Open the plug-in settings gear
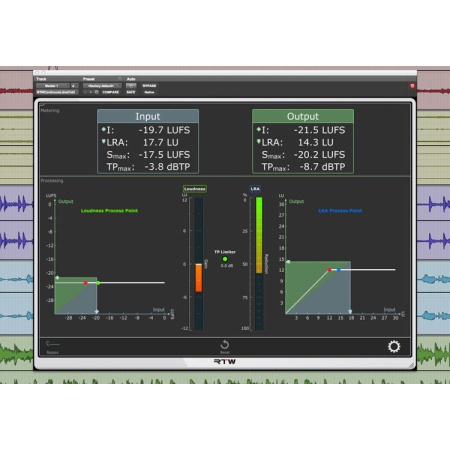450x450 pixels. click(394, 346)
